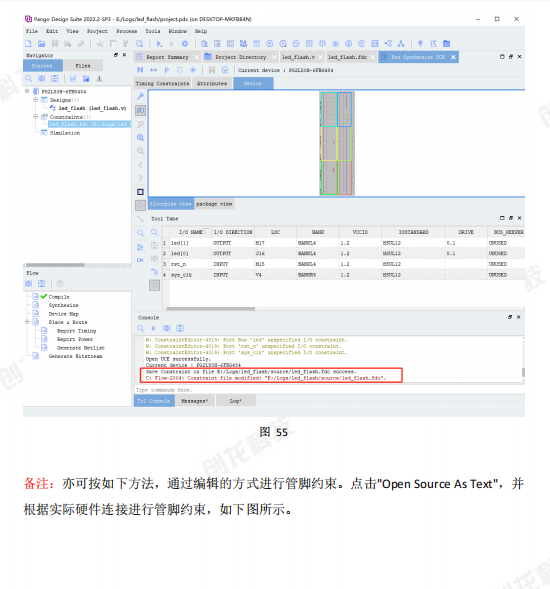Select Generate Bitstream in Flow panel

[76, 356]
